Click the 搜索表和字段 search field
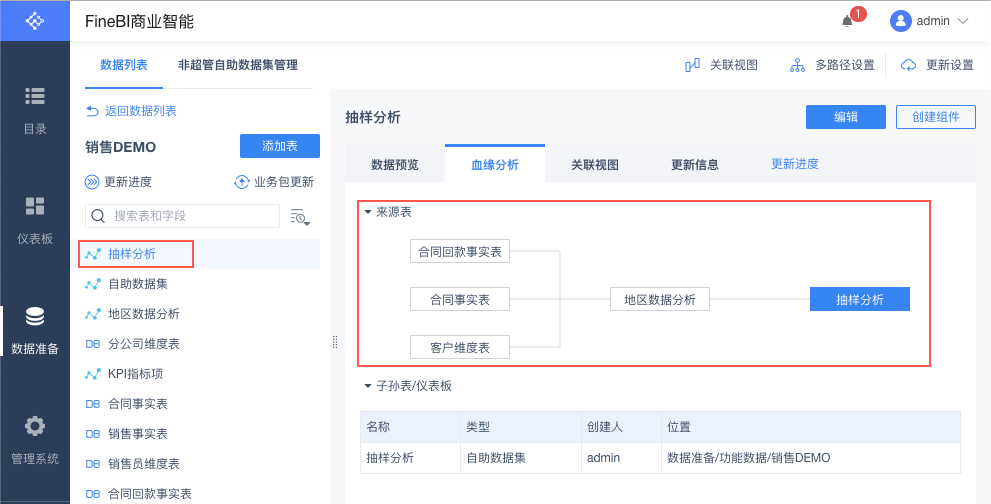The image size is (991, 504). [190, 216]
